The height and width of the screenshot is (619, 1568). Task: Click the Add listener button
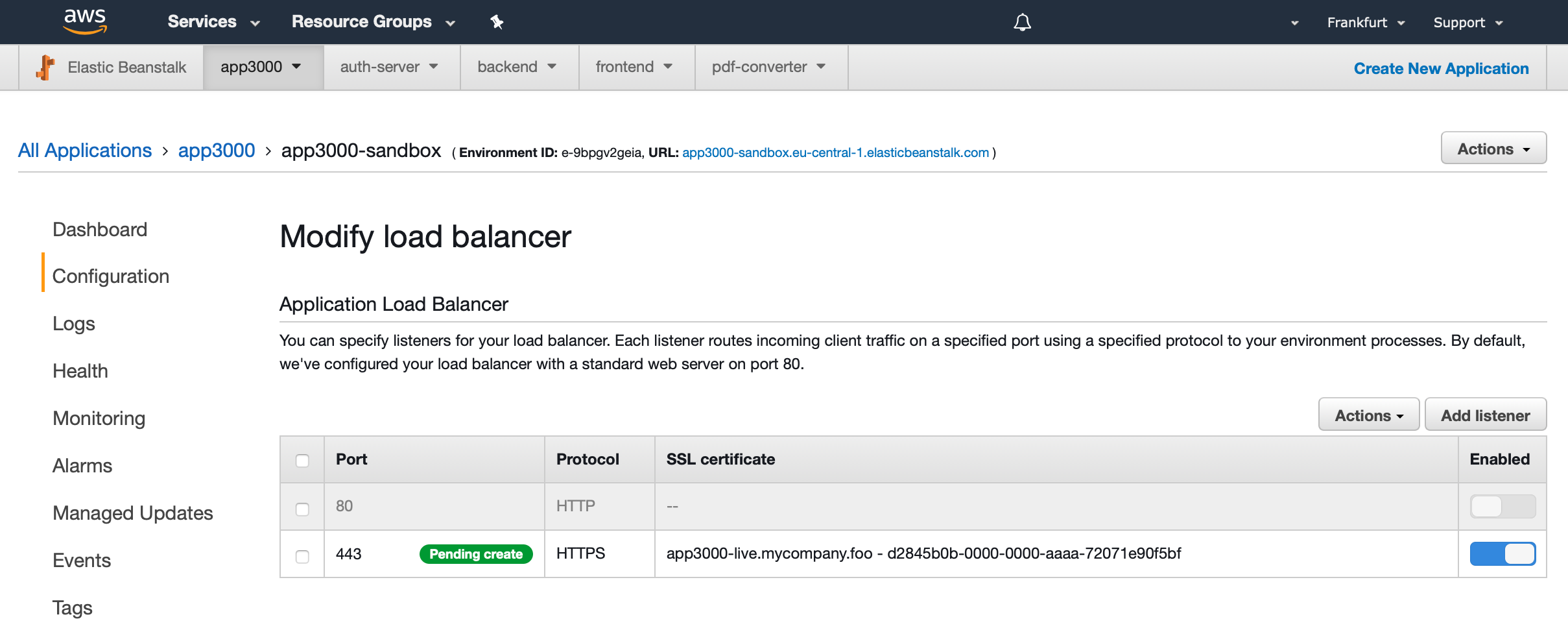pyautogui.click(x=1486, y=415)
